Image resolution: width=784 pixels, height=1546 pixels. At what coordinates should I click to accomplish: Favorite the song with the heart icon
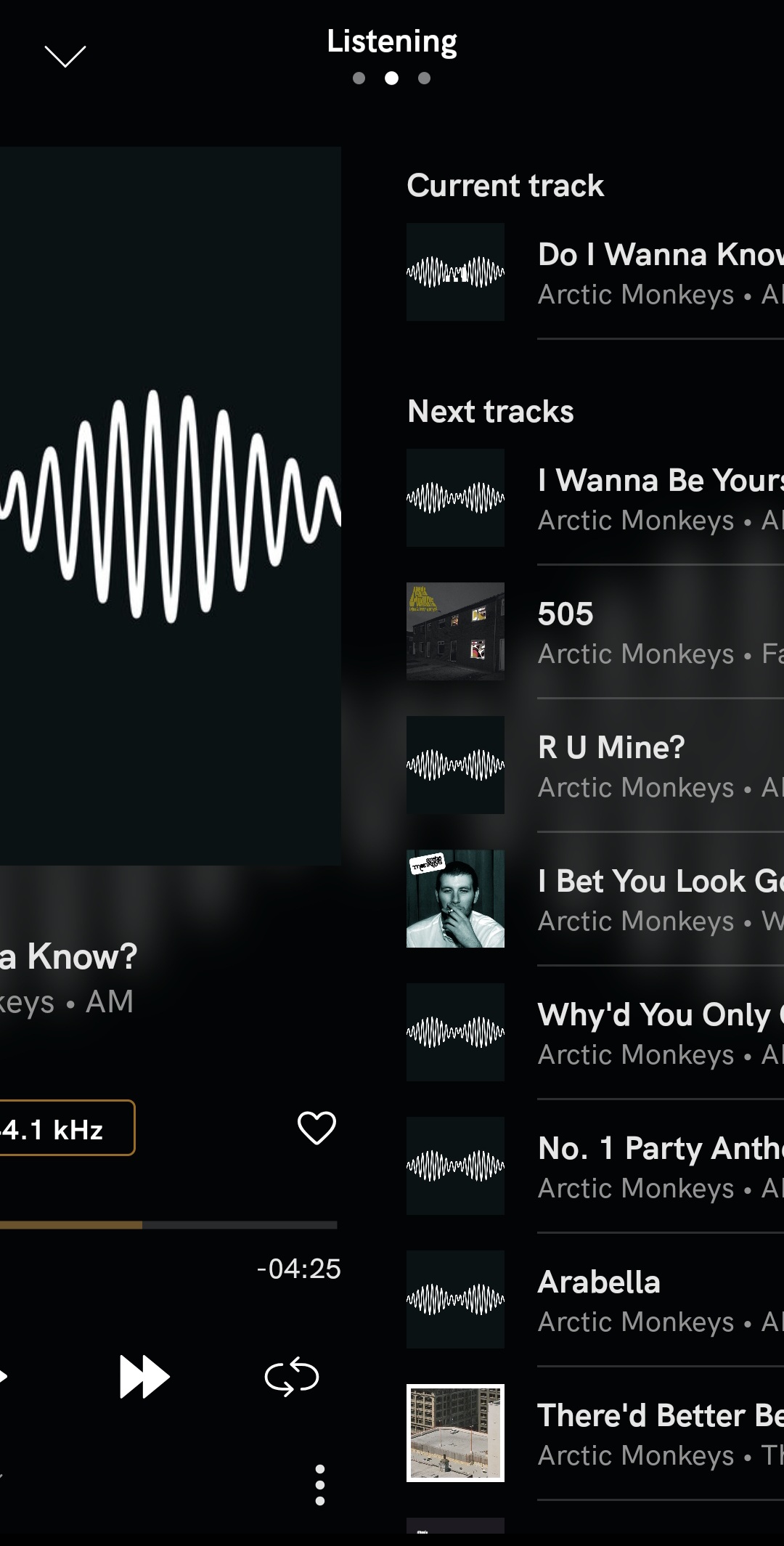point(317,1128)
